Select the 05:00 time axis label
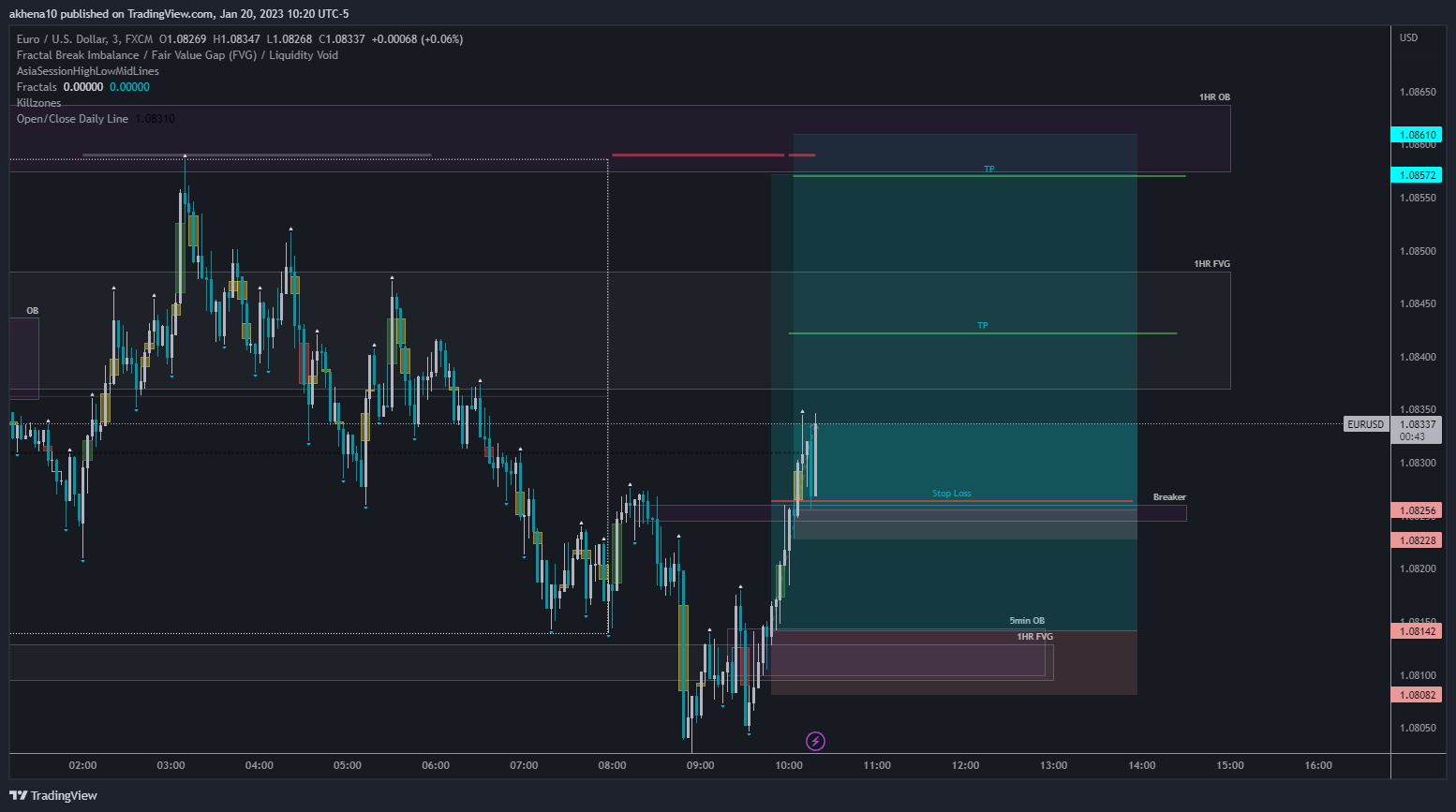The image size is (1456, 812). click(x=348, y=765)
